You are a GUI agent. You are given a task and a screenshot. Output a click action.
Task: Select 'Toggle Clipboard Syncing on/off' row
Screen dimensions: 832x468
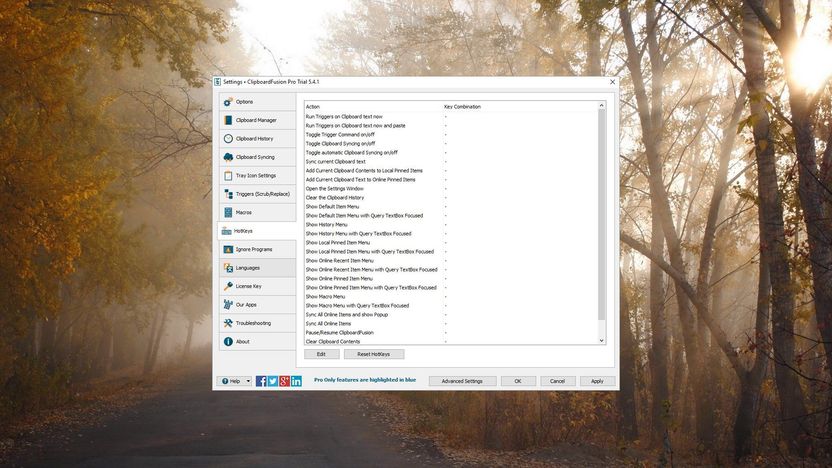tap(451, 143)
